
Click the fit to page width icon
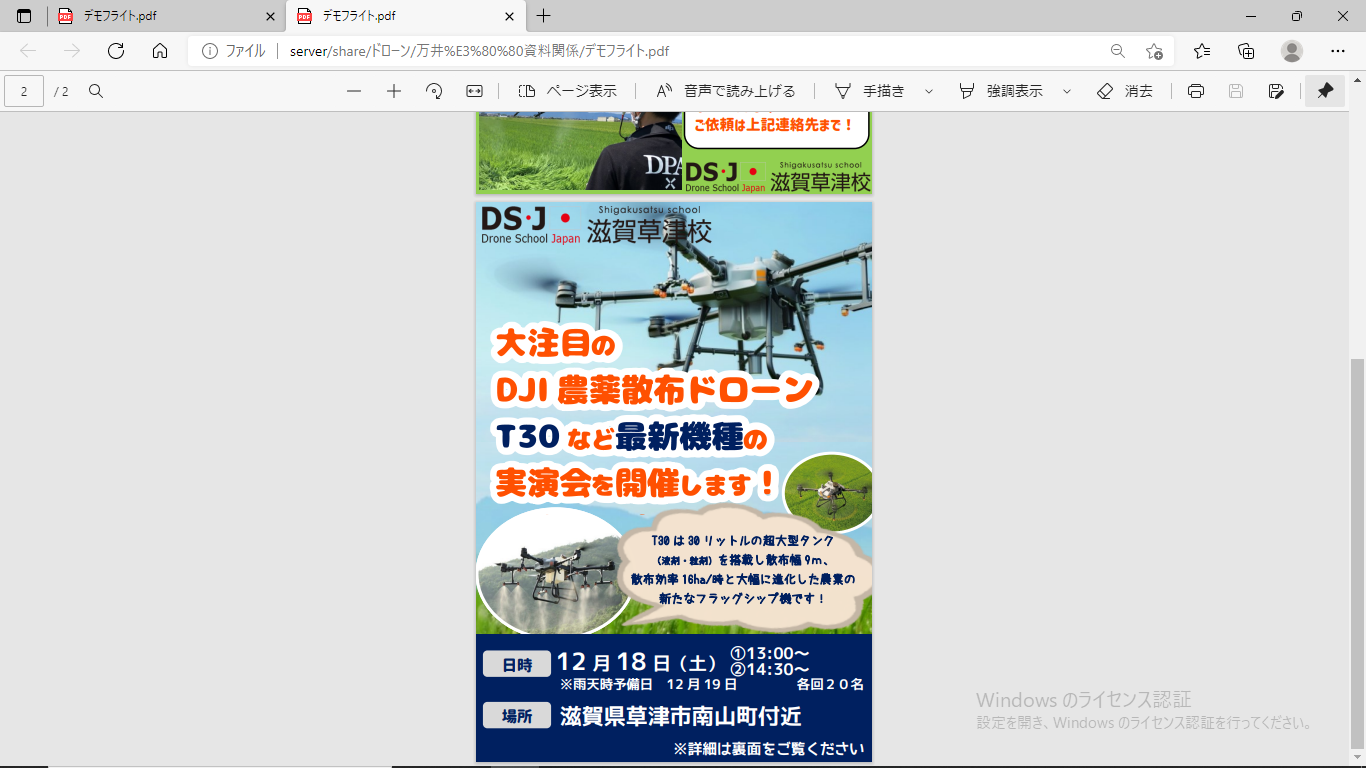[x=474, y=91]
